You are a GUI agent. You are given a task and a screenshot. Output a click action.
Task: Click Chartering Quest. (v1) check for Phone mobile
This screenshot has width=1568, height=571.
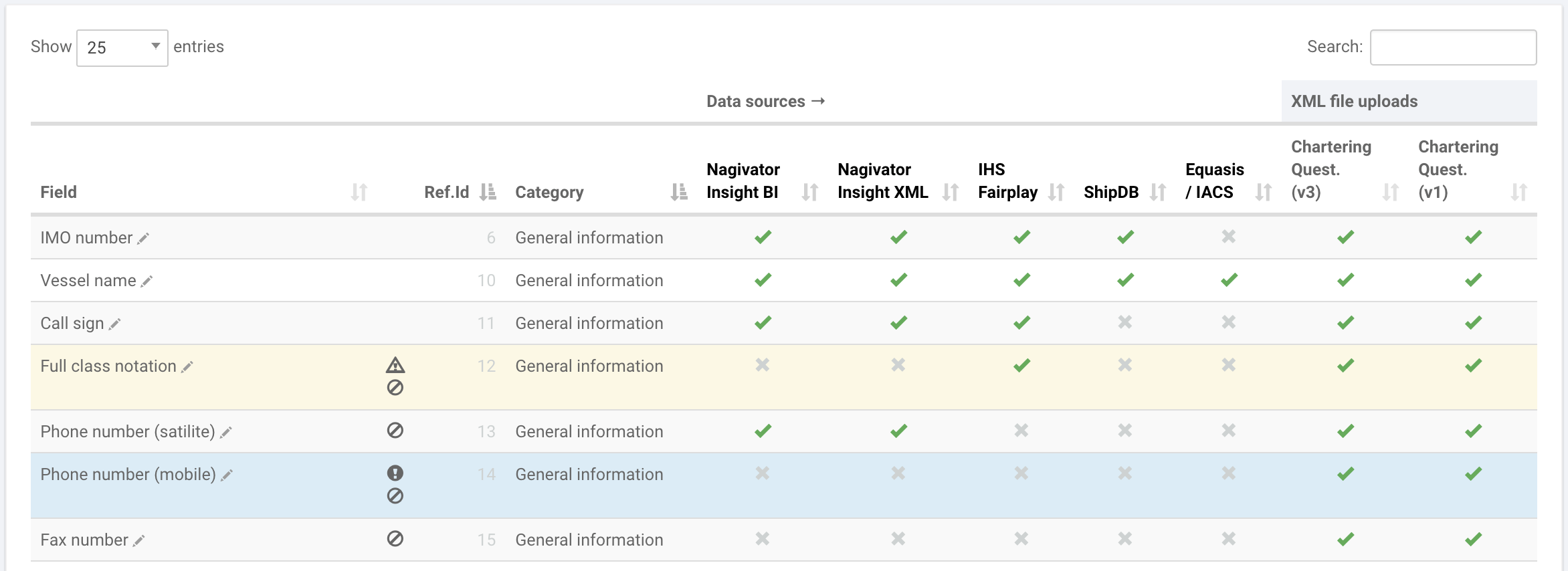point(1474,474)
